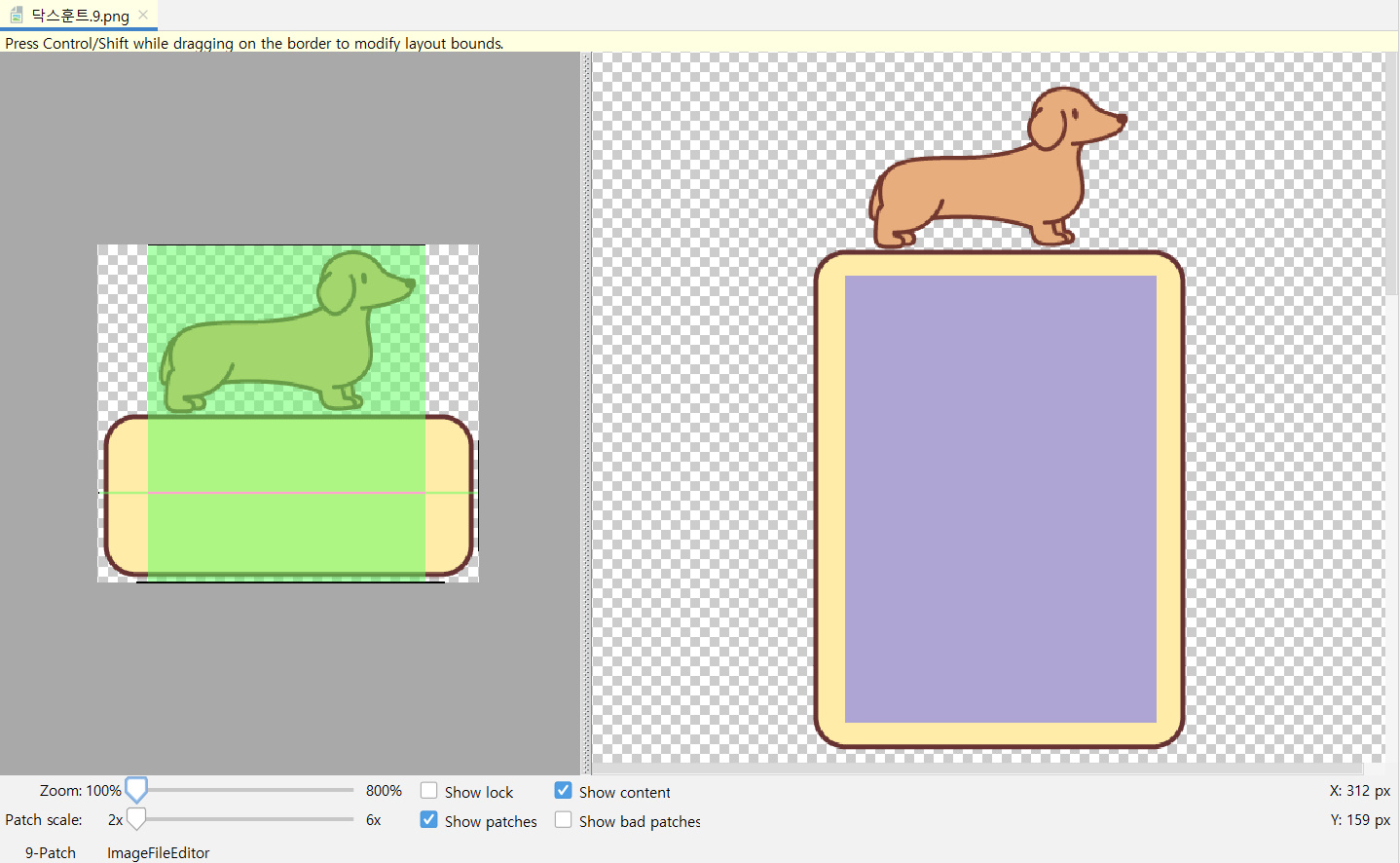This screenshot has height=863, width=1400.
Task: Switch to the ImageFileEditor bottom tab
Action: tap(158, 852)
